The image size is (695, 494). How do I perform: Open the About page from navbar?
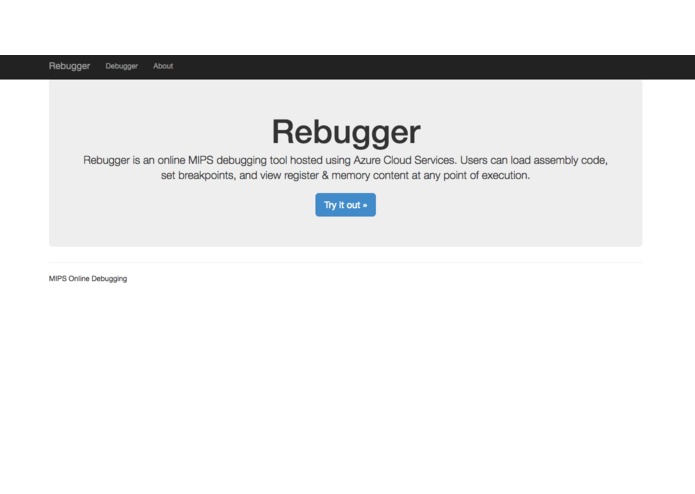coord(163,66)
